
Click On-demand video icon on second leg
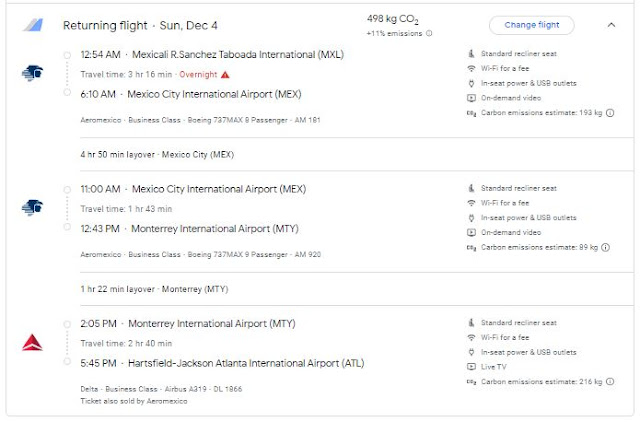click(472, 232)
